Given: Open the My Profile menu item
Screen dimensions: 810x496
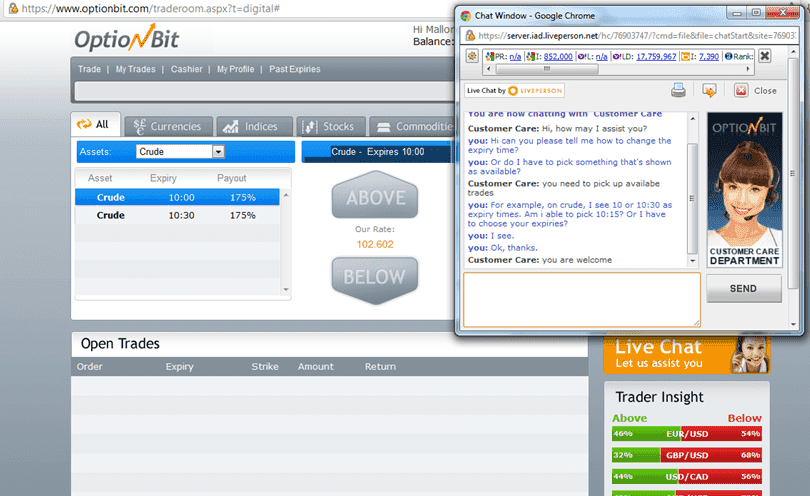Looking at the screenshot, I should point(236,69).
